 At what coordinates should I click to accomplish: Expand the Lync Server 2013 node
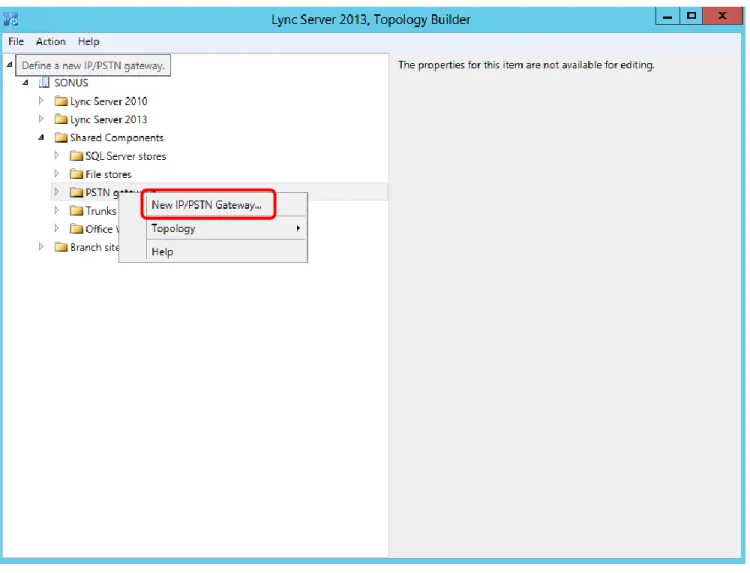pos(41,119)
